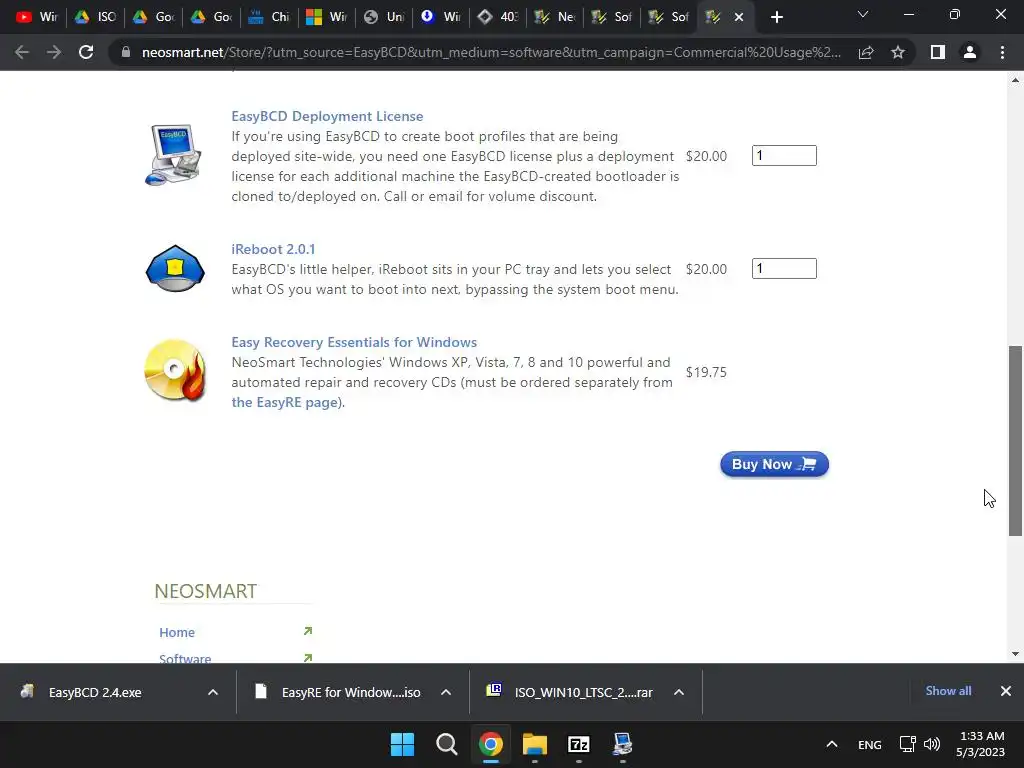This screenshot has width=1024, height=768.
Task: Click the page vertical scrollbar thumb
Action: point(1015,441)
